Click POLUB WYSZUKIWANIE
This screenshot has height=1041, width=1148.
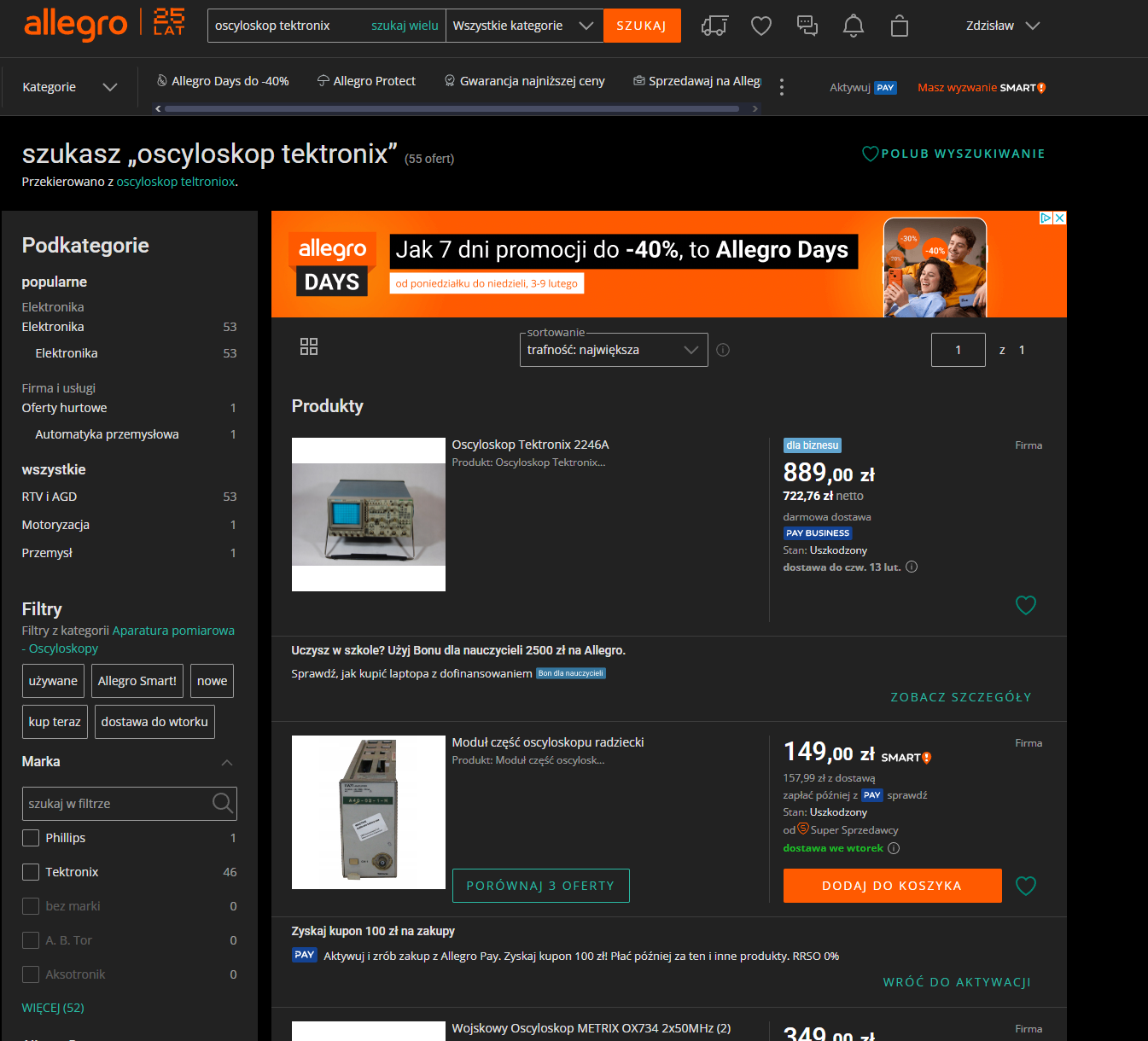(953, 154)
